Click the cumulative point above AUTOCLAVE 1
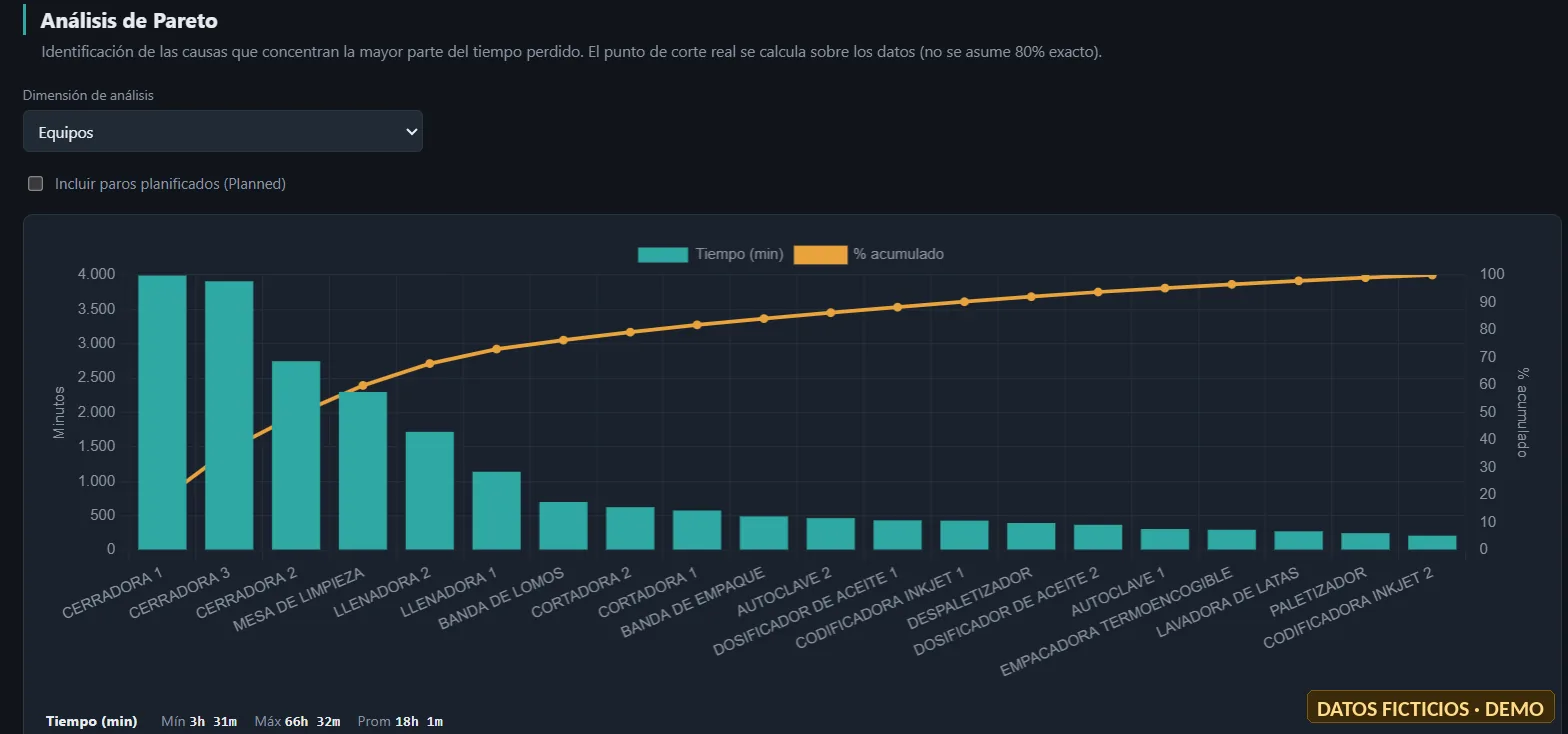The height and width of the screenshot is (734, 1568). click(x=1165, y=288)
